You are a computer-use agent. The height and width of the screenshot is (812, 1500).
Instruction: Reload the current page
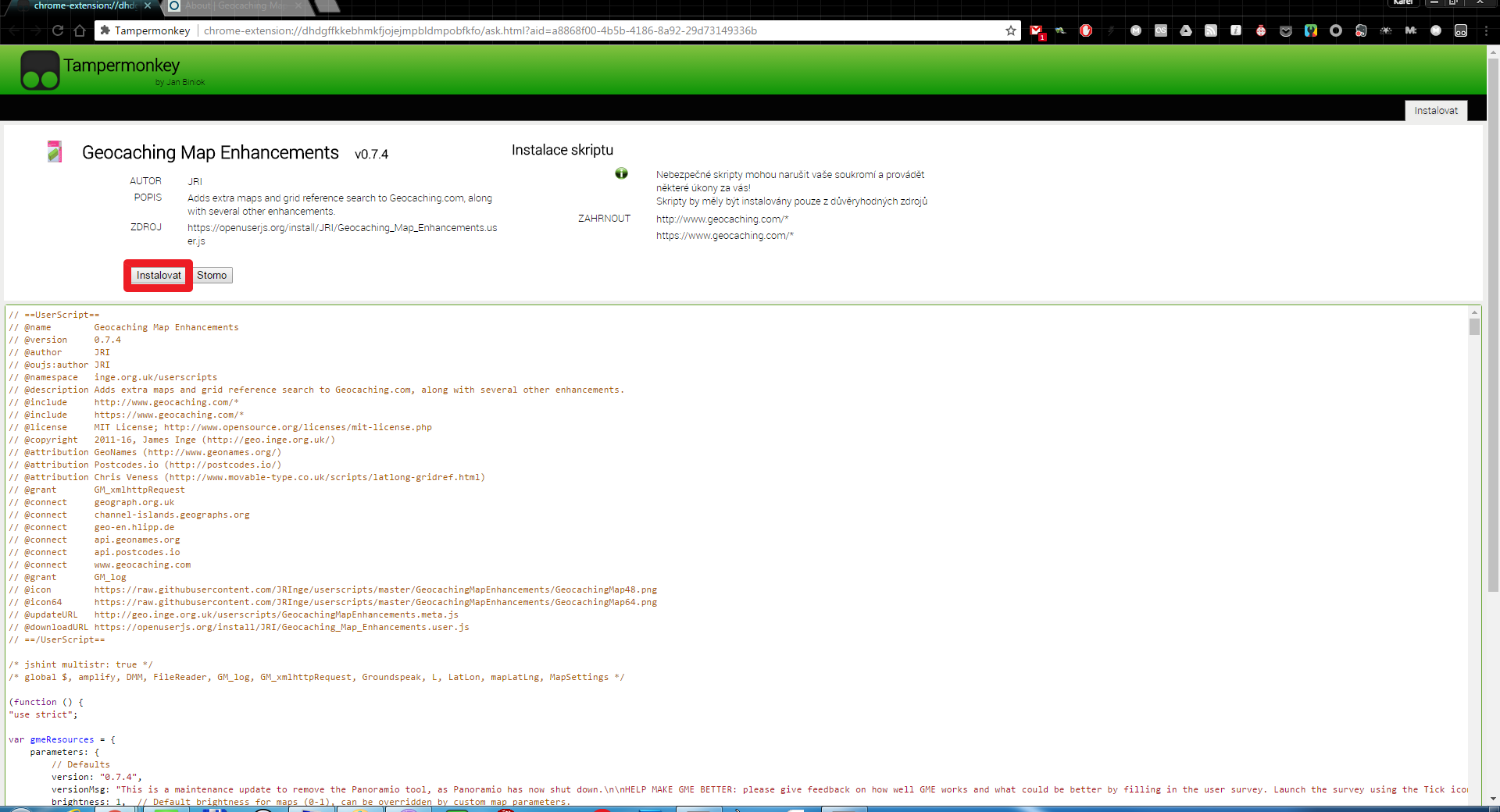tap(58, 30)
